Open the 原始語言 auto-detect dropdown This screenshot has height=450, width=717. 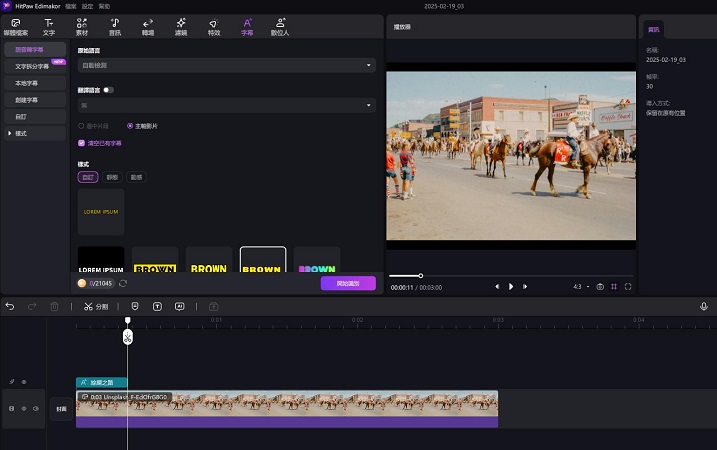[x=226, y=65]
